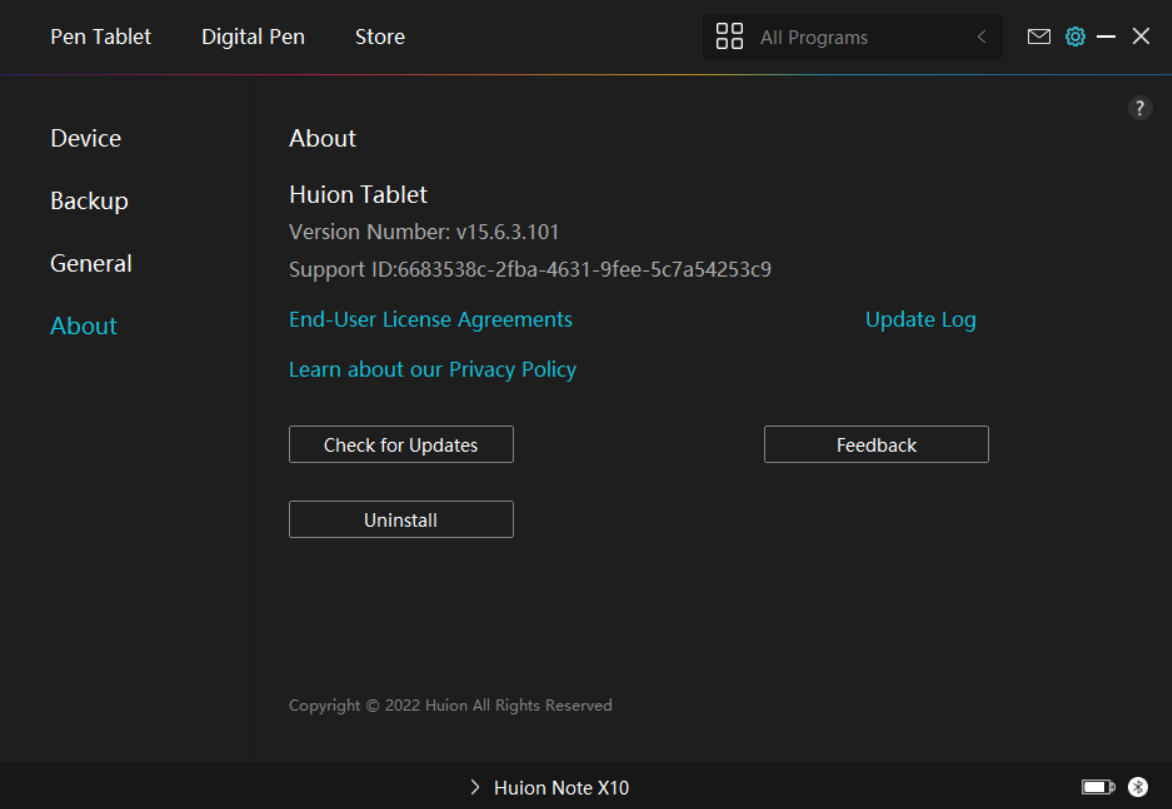Check the battery status icon
The height and width of the screenshot is (809, 1172).
(1098, 787)
